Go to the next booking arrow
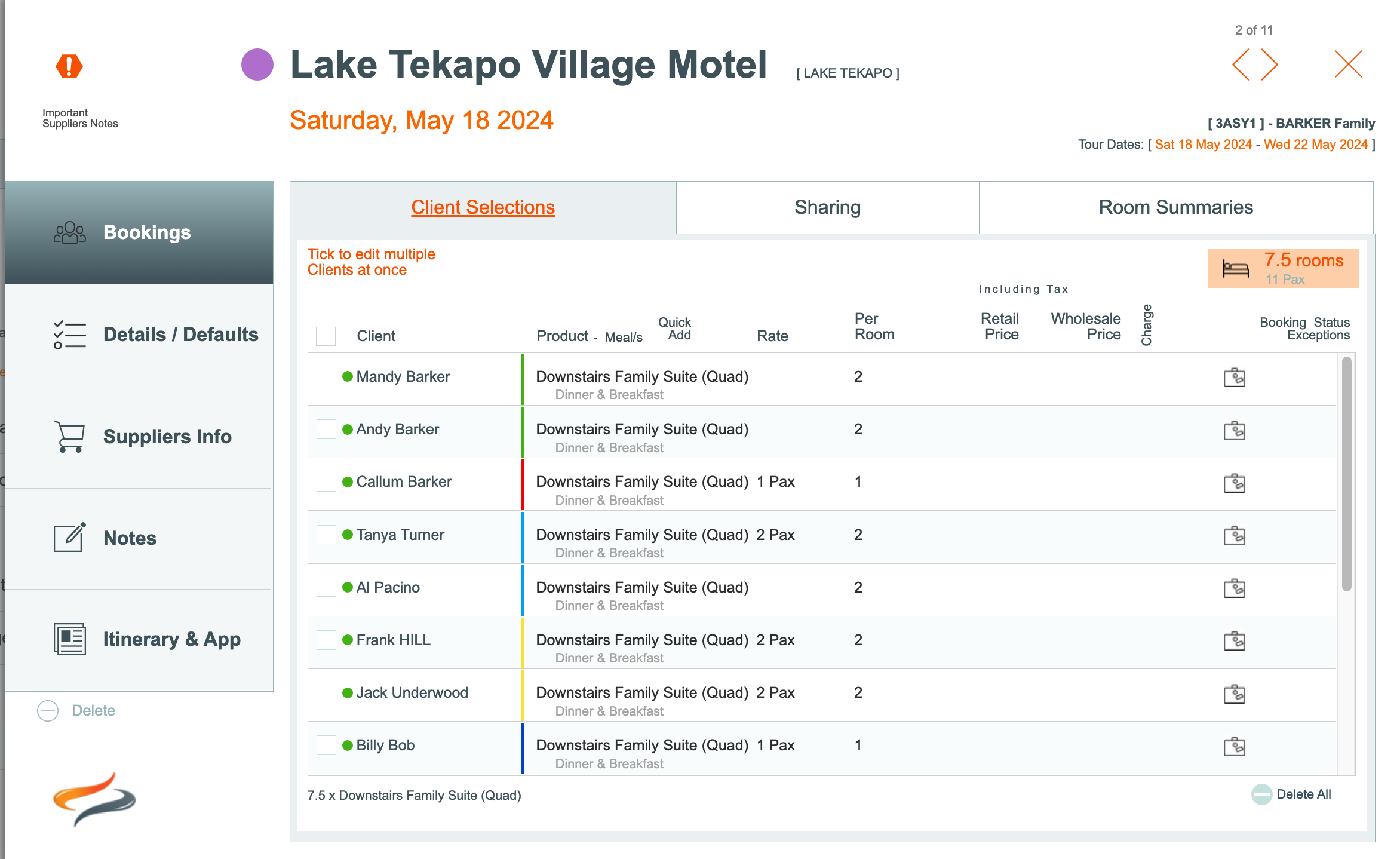This screenshot has height=859, width=1400. coord(1270,65)
